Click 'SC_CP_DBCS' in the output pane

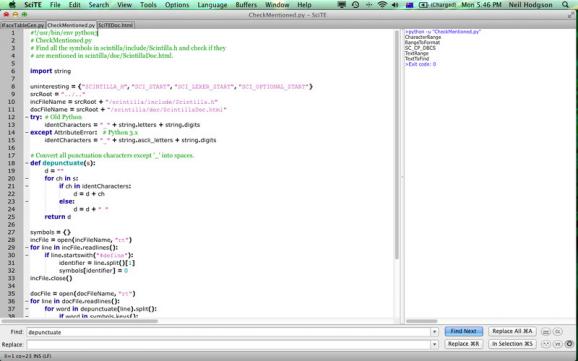tap(420, 48)
